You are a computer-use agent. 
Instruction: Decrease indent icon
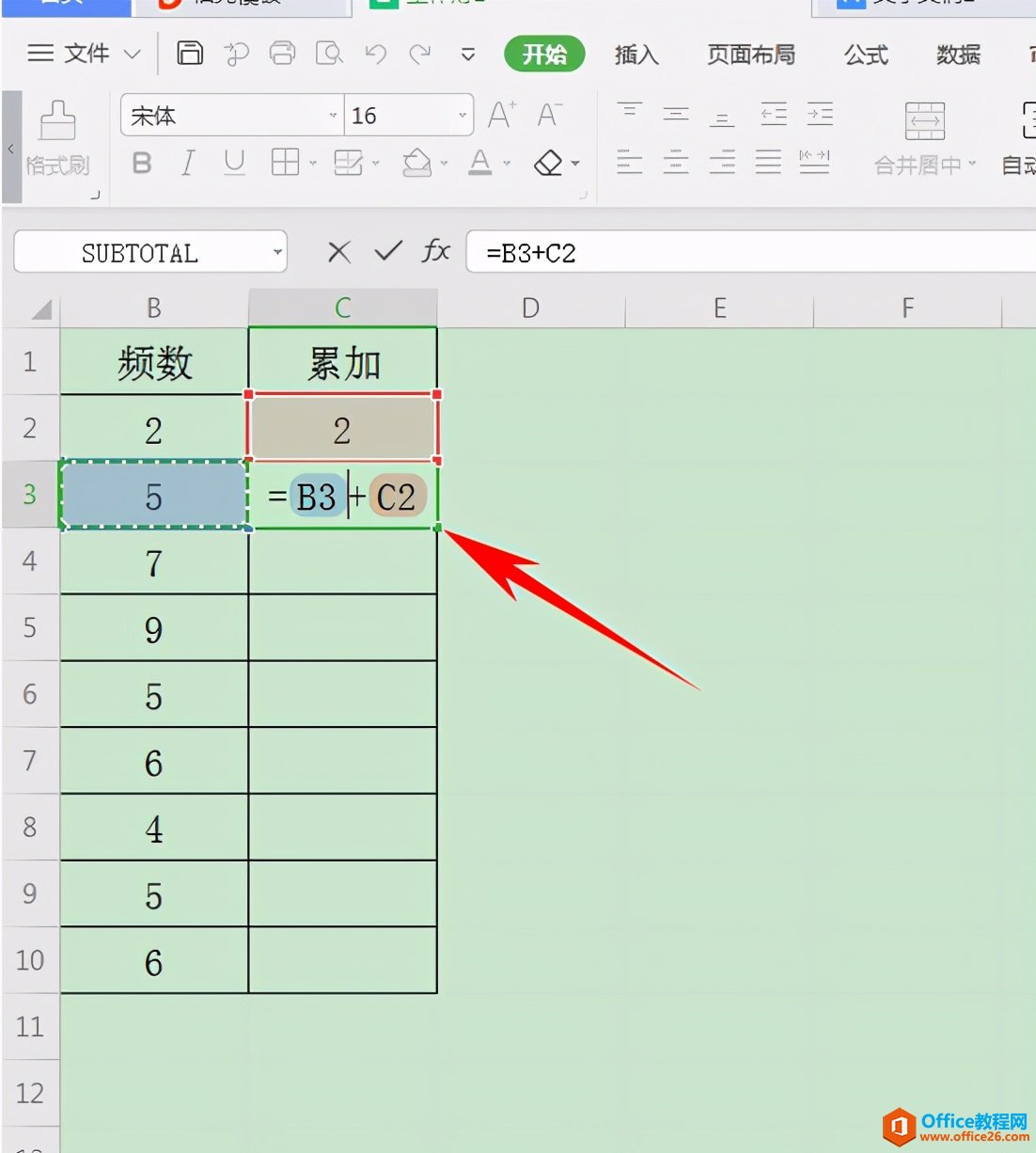point(774,115)
